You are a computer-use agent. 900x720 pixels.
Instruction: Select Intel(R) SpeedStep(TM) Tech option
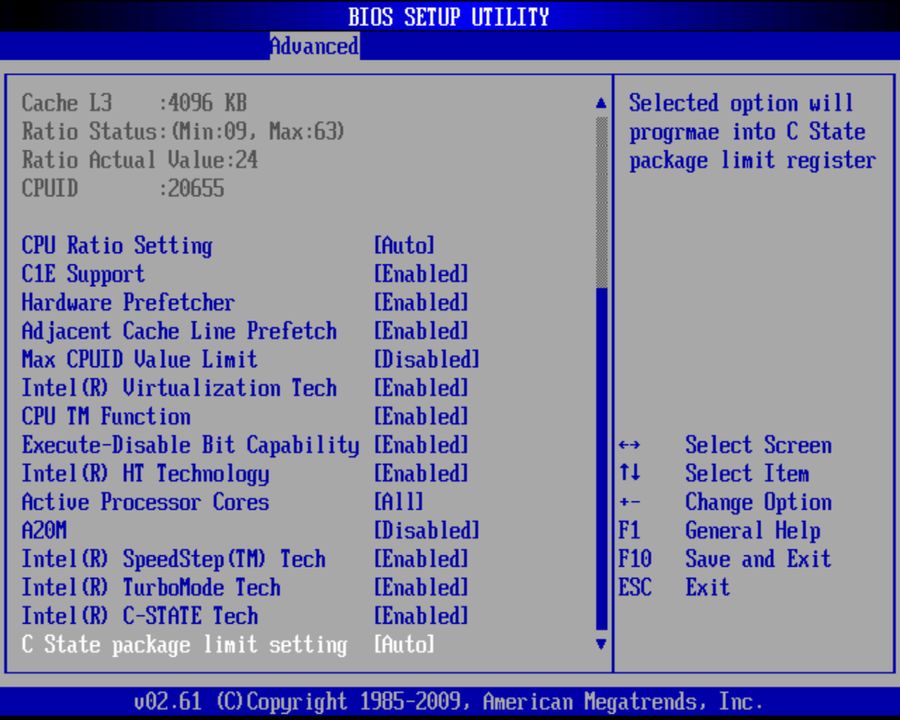click(x=173, y=559)
